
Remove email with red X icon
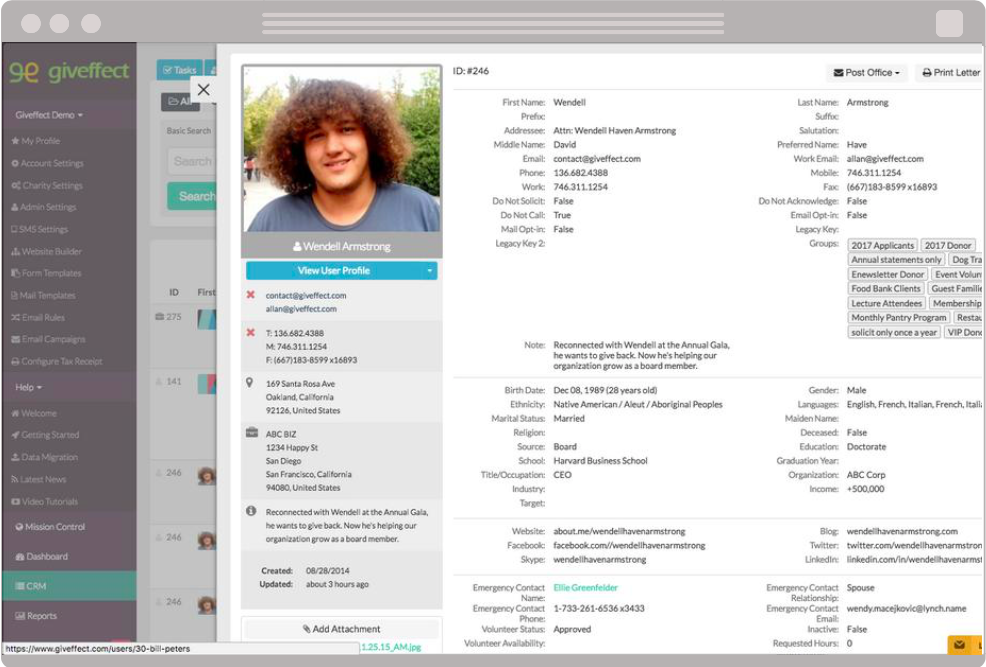click(x=250, y=295)
